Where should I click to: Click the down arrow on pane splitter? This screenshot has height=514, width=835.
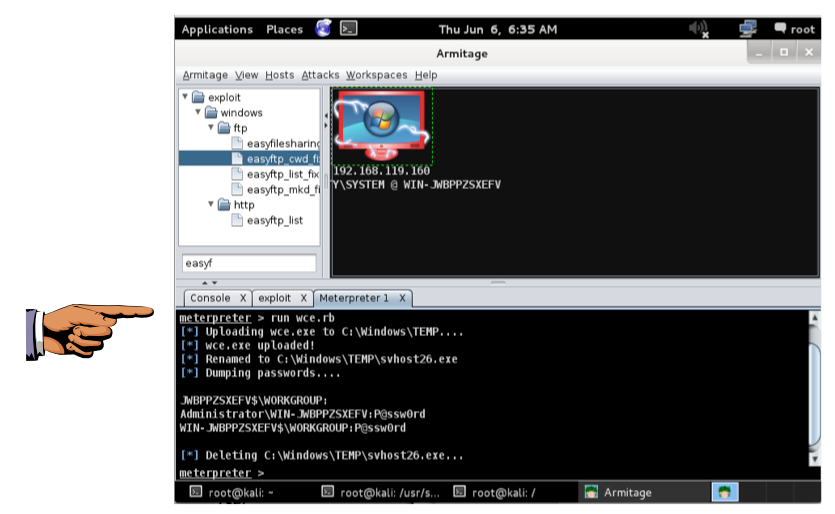pos(215,283)
